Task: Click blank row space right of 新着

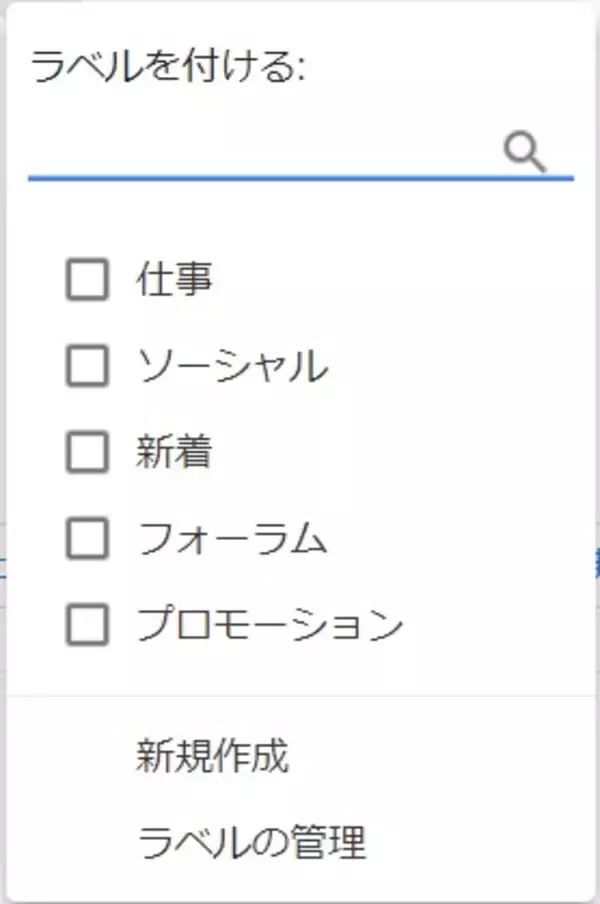Action: tap(400, 453)
